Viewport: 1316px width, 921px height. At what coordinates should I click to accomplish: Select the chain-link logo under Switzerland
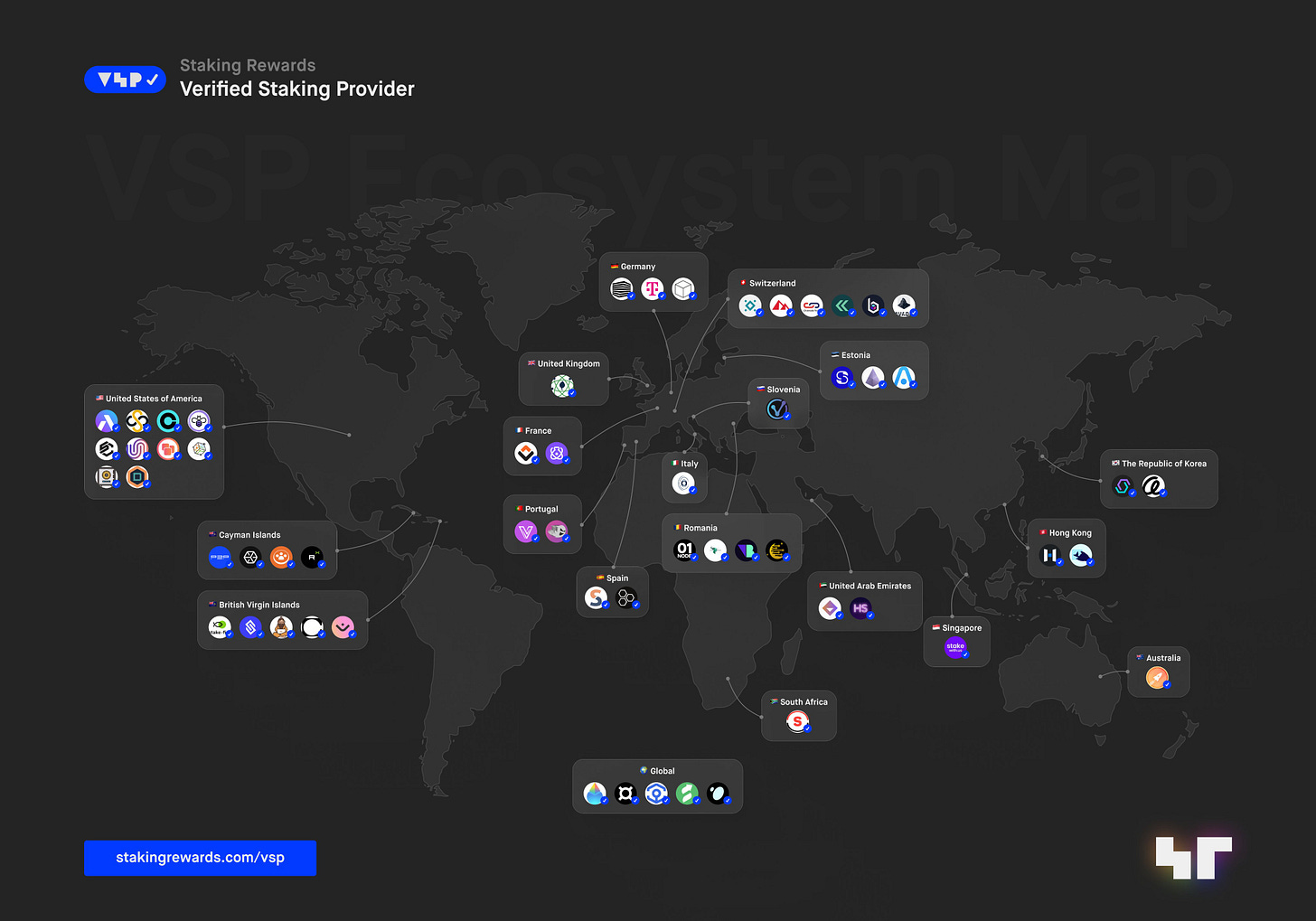pos(812,305)
